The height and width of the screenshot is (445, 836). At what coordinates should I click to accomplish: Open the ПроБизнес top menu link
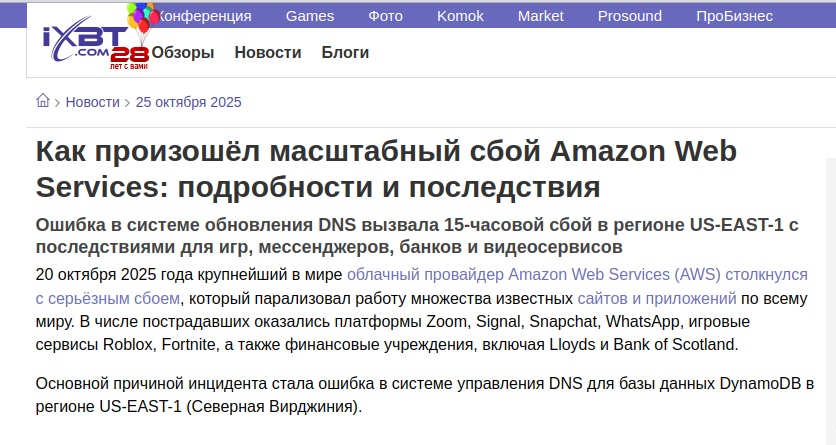(x=734, y=16)
